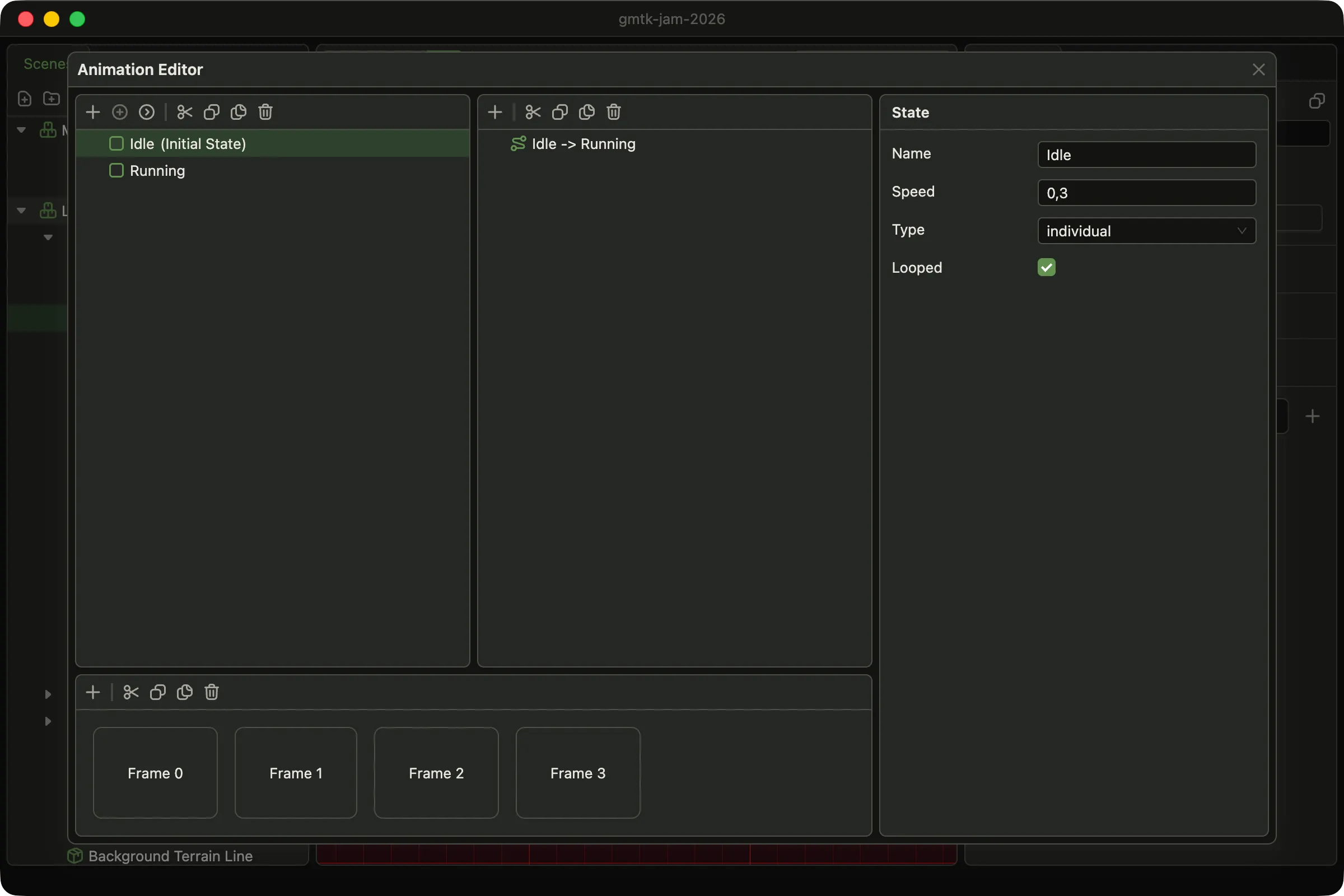Select Background Terrain Line in scene tree
This screenshot has width=1344, height=896.
point(170,856)
